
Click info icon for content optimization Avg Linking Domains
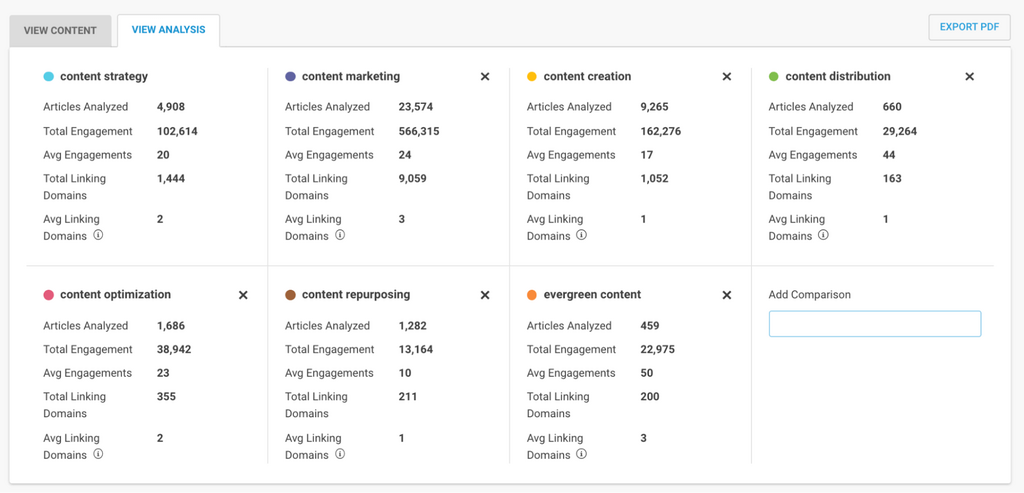coord(98,454)
